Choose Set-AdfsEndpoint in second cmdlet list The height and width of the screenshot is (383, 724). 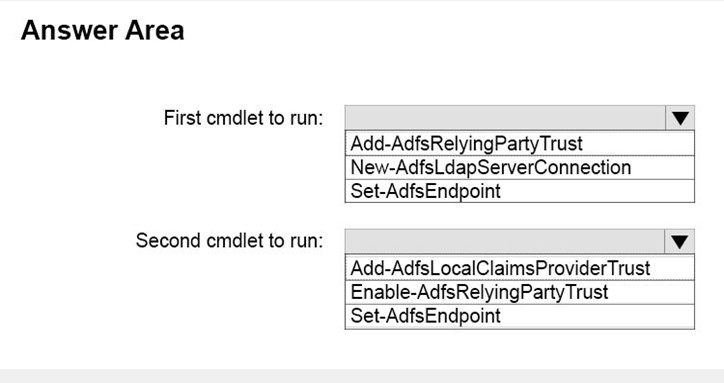[519, 316]
